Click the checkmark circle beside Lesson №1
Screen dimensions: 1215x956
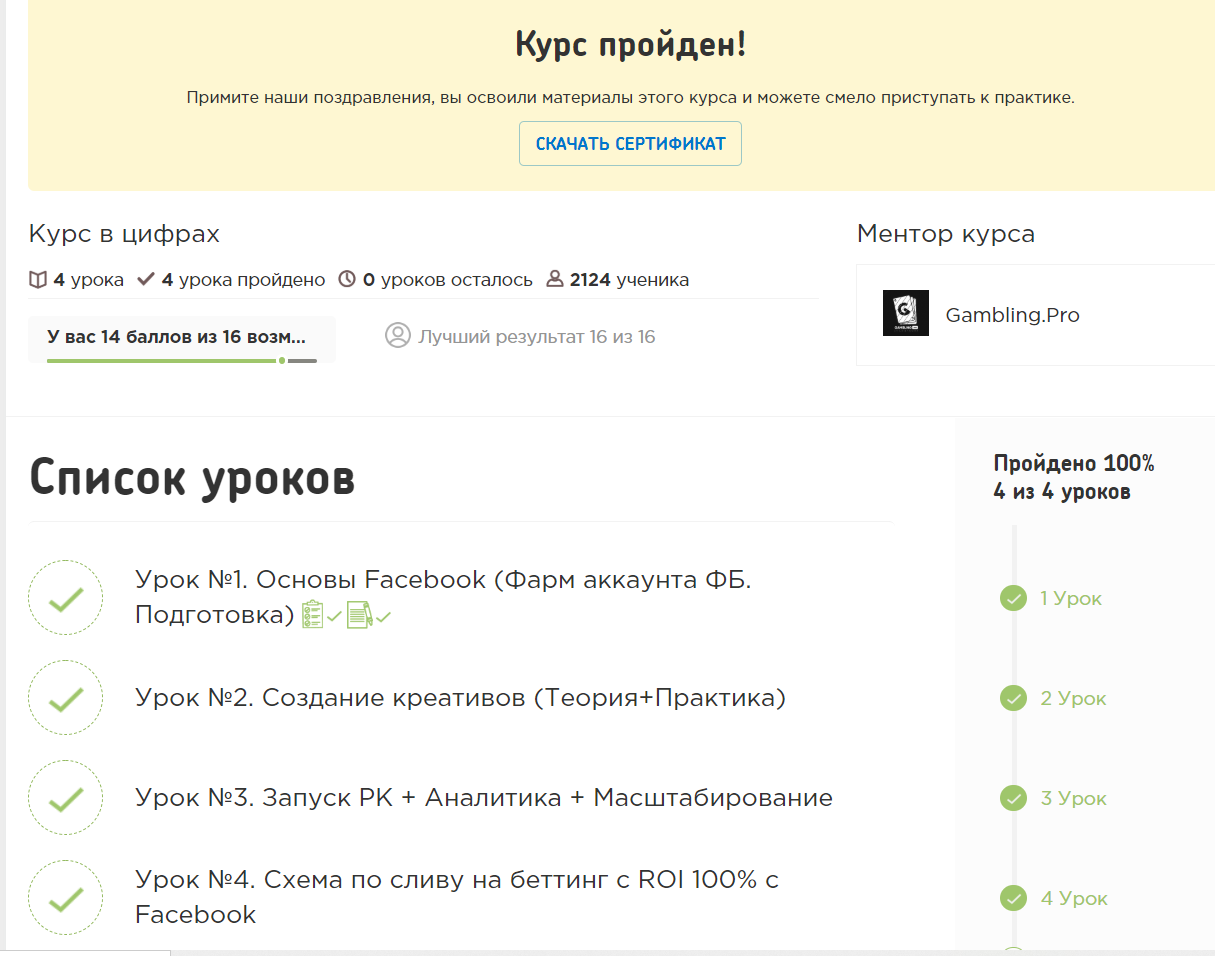(65, 598)
